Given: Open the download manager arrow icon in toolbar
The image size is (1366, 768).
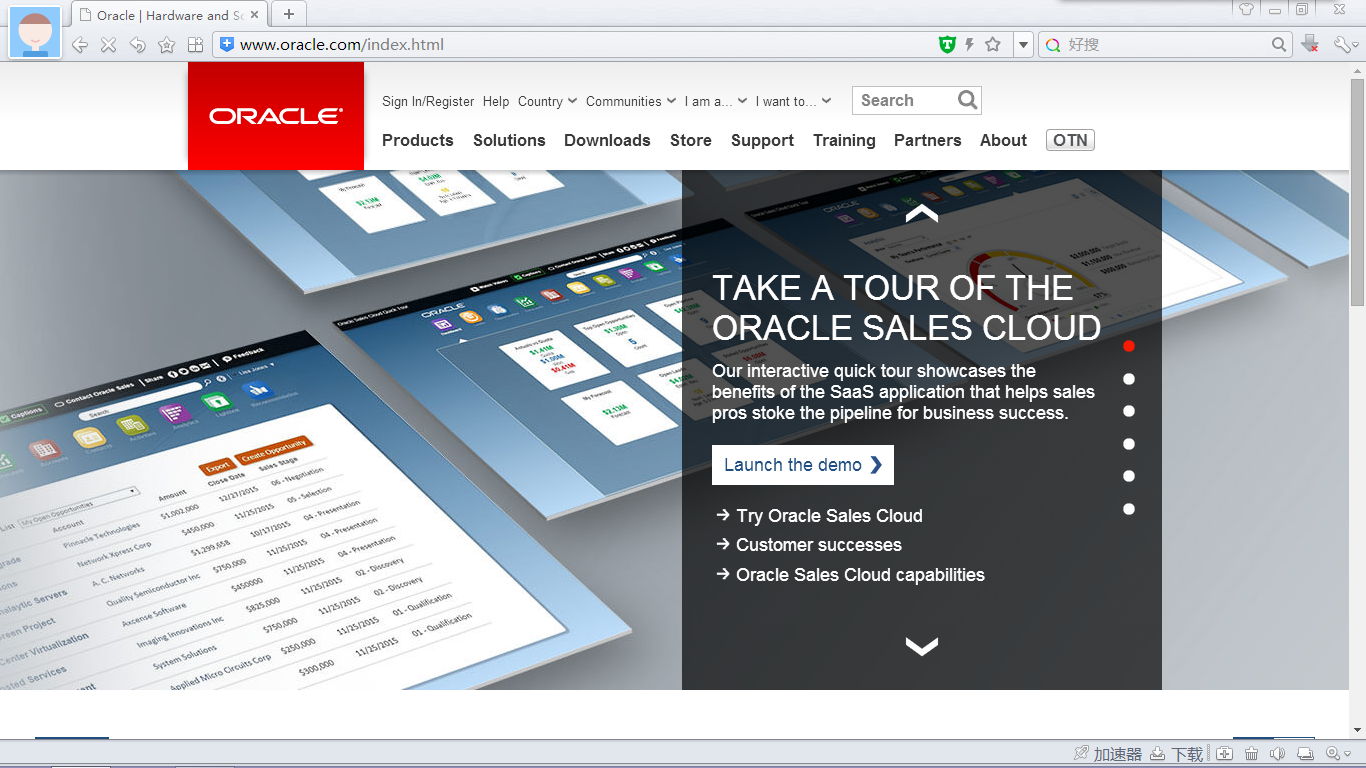Looking at the screenshot, I should coord(1310,44).
